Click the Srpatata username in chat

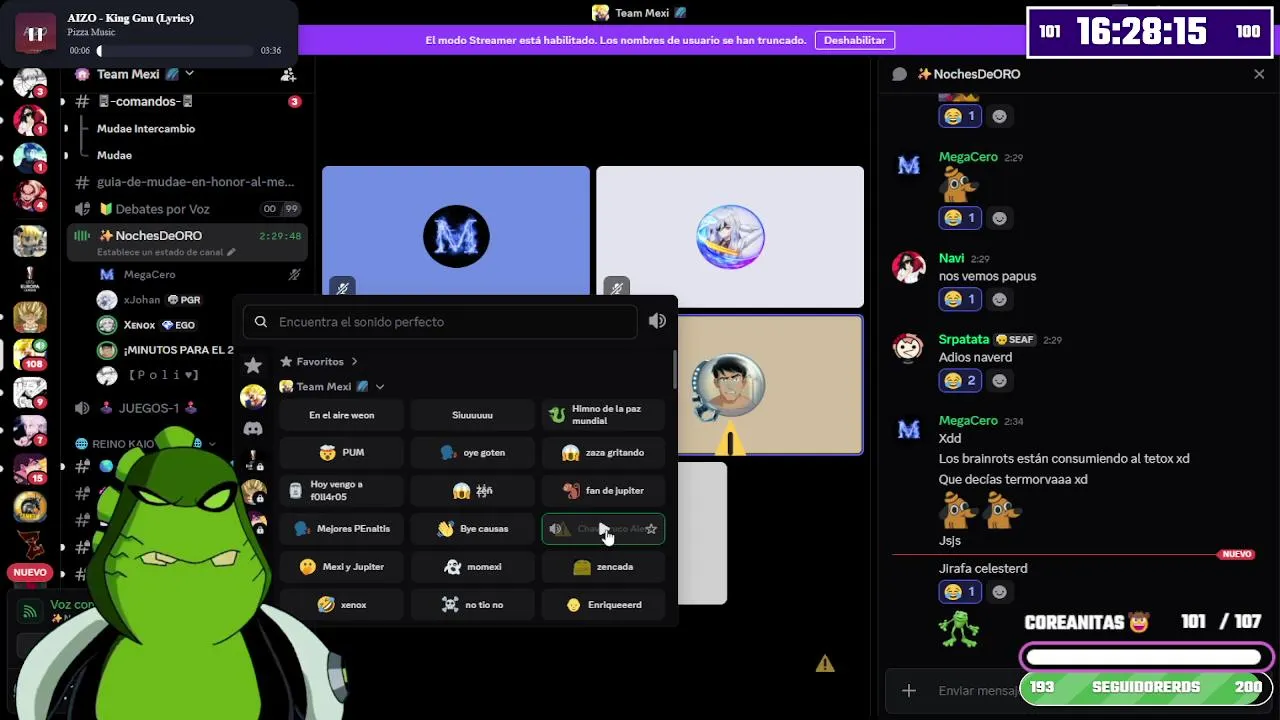tap(964, 340)
